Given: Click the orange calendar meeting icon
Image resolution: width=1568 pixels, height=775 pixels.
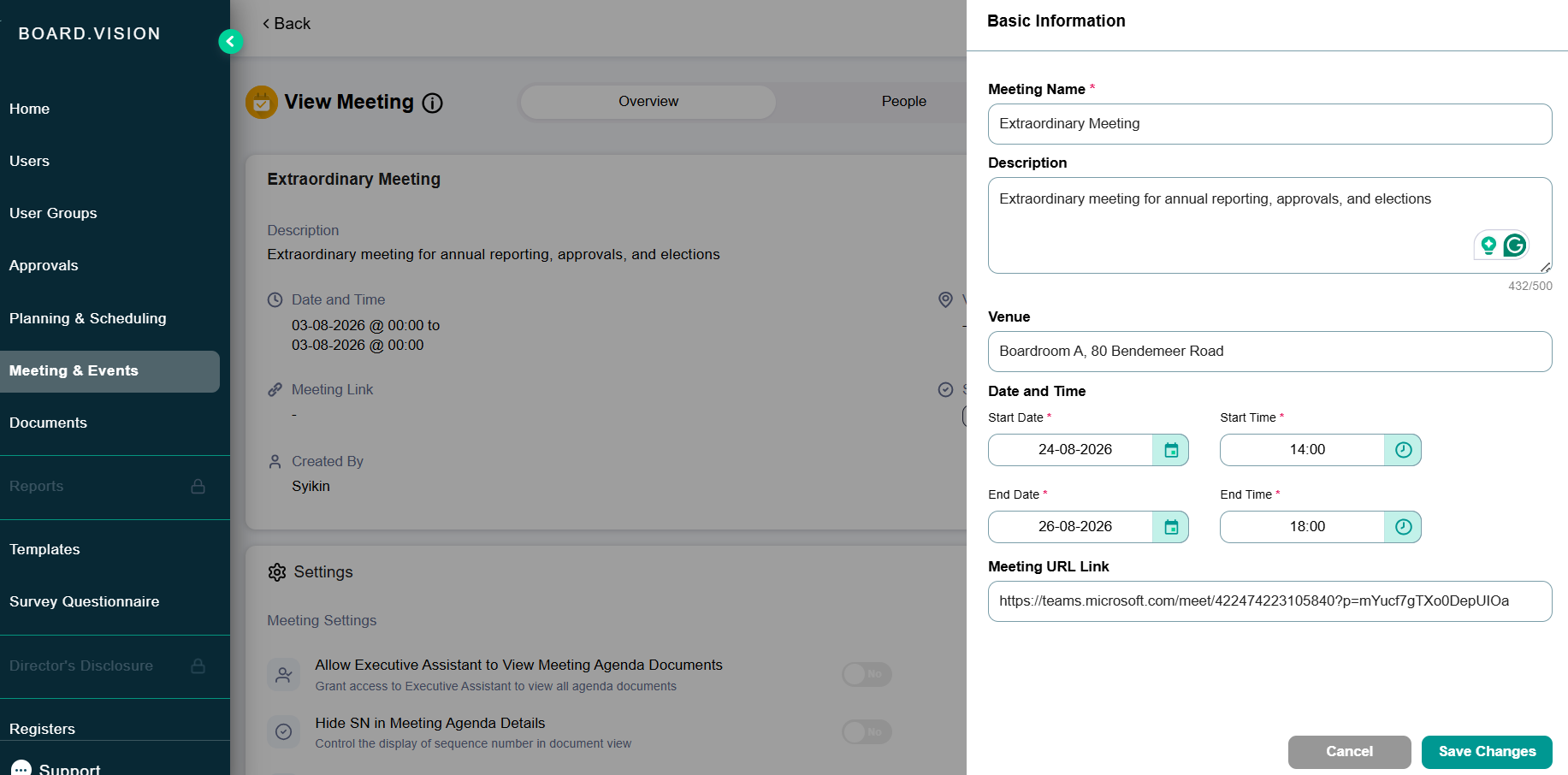Looking at the screenshot, I should [x=262, y=103].
